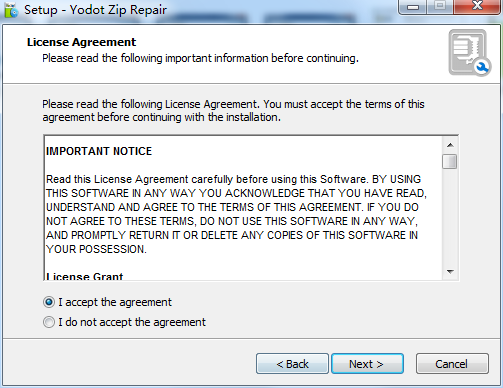Viewport: 503px width, 388px height.
Task: Click the License Grant heading in text box
Action: point(85,276)
